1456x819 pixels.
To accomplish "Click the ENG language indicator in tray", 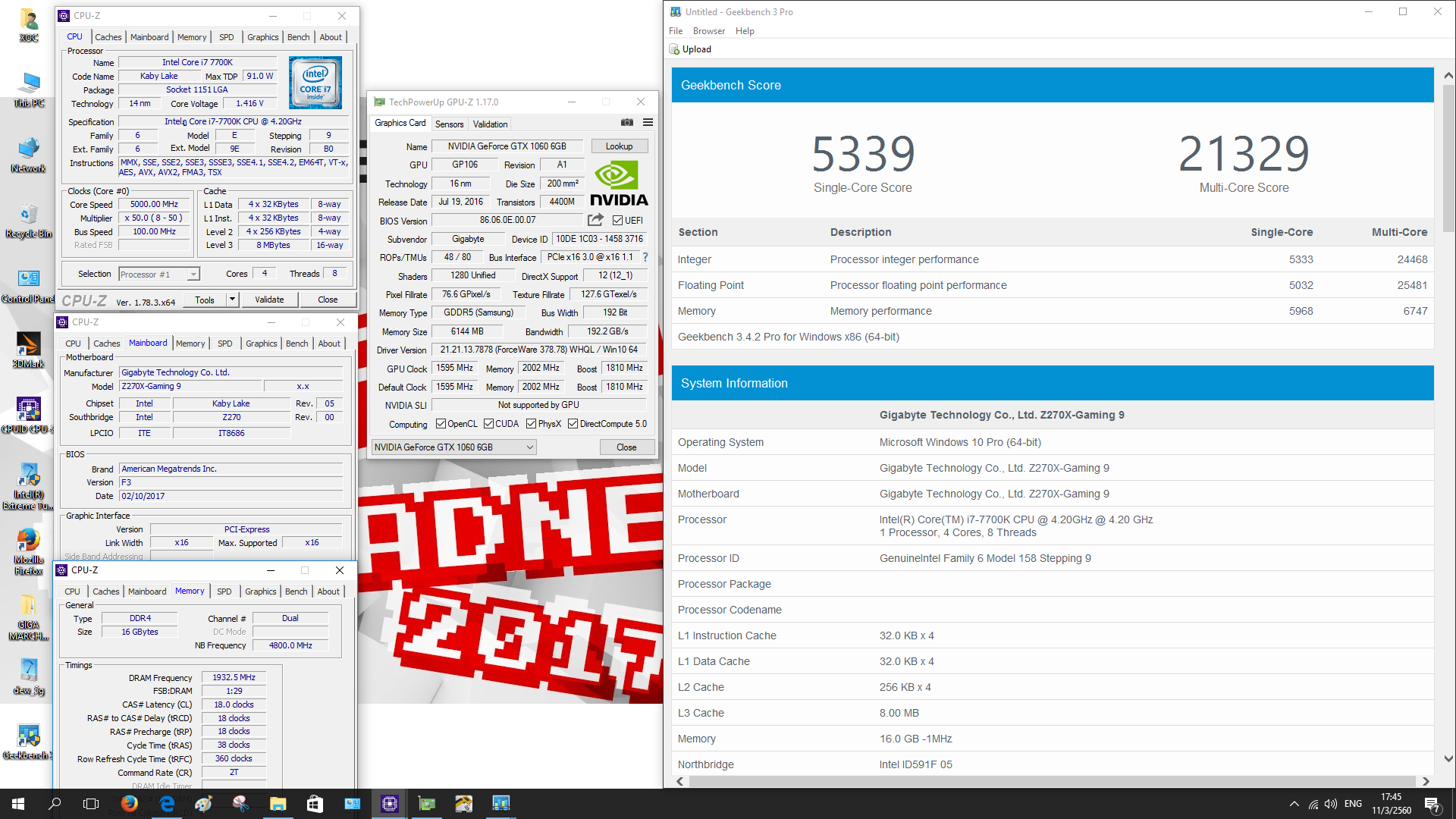I will pos(1353,804).
